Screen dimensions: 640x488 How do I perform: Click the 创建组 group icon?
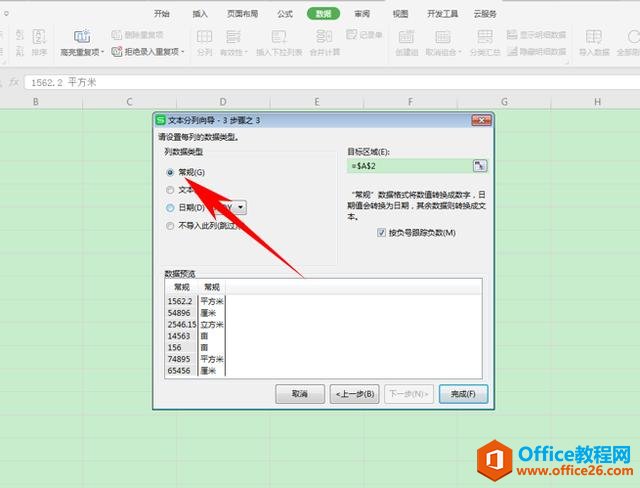pos(406,37)
